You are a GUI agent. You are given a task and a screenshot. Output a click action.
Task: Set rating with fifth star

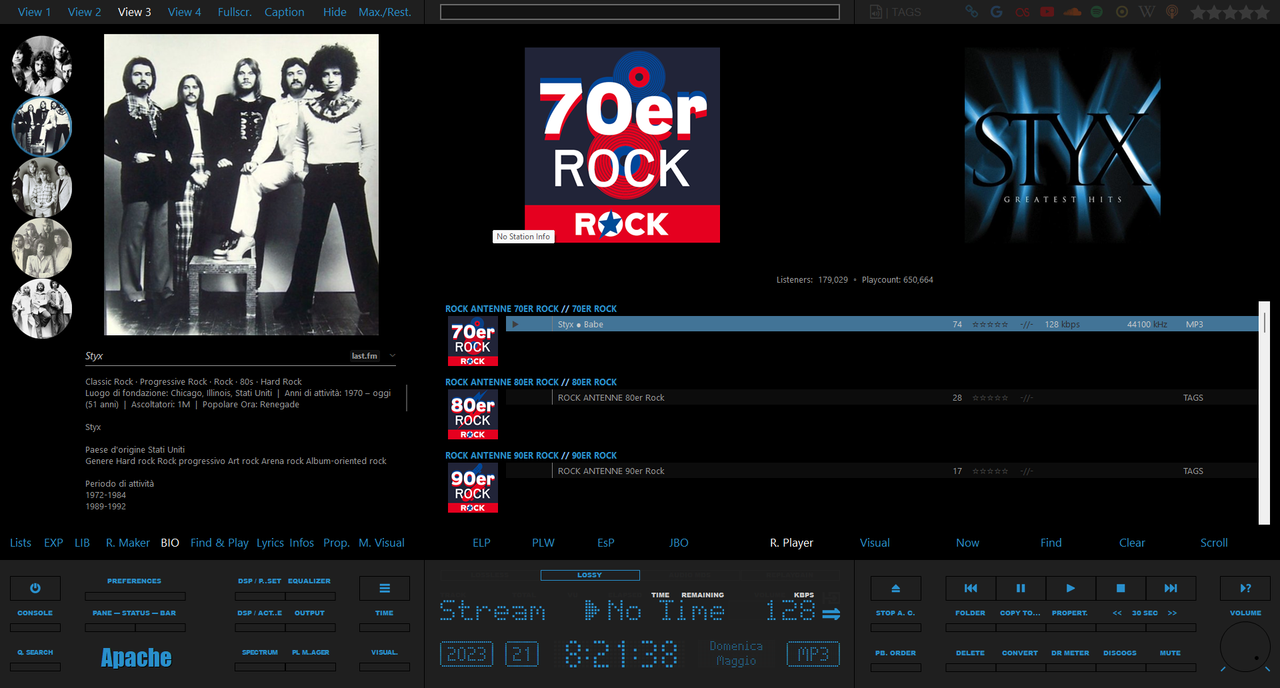pos(1260,12)
